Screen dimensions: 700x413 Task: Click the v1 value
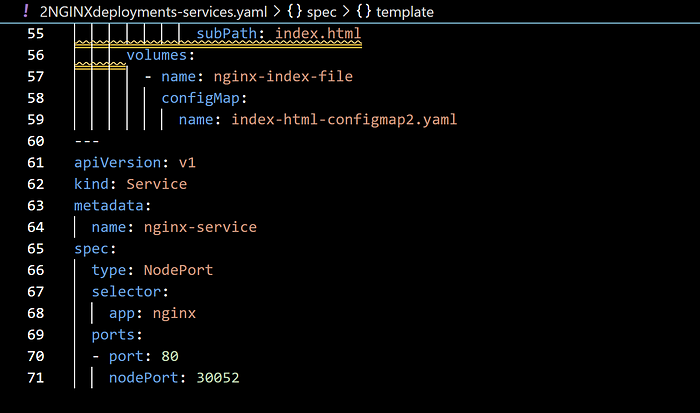188,163
